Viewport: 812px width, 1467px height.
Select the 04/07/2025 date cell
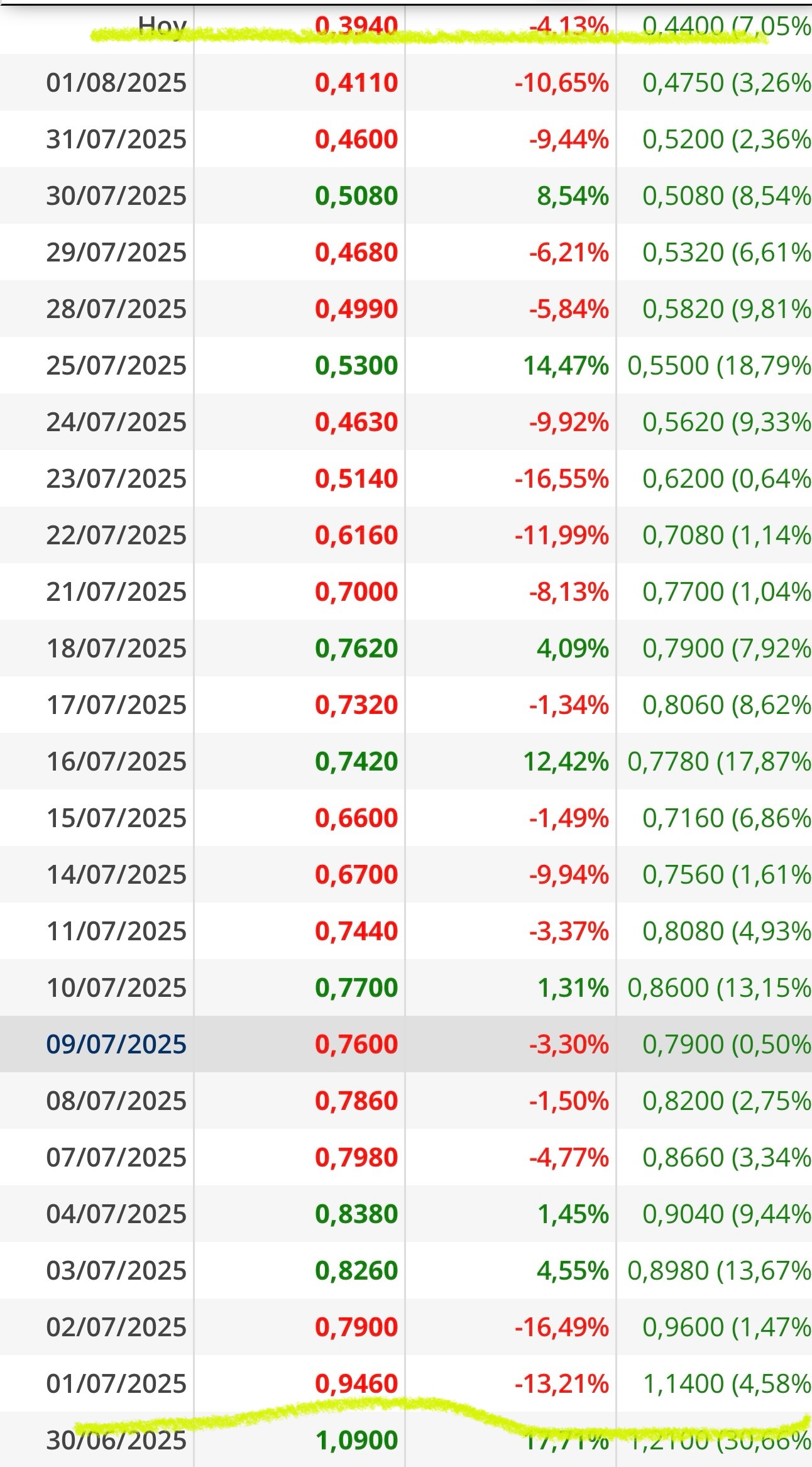tap(116, 1214)
